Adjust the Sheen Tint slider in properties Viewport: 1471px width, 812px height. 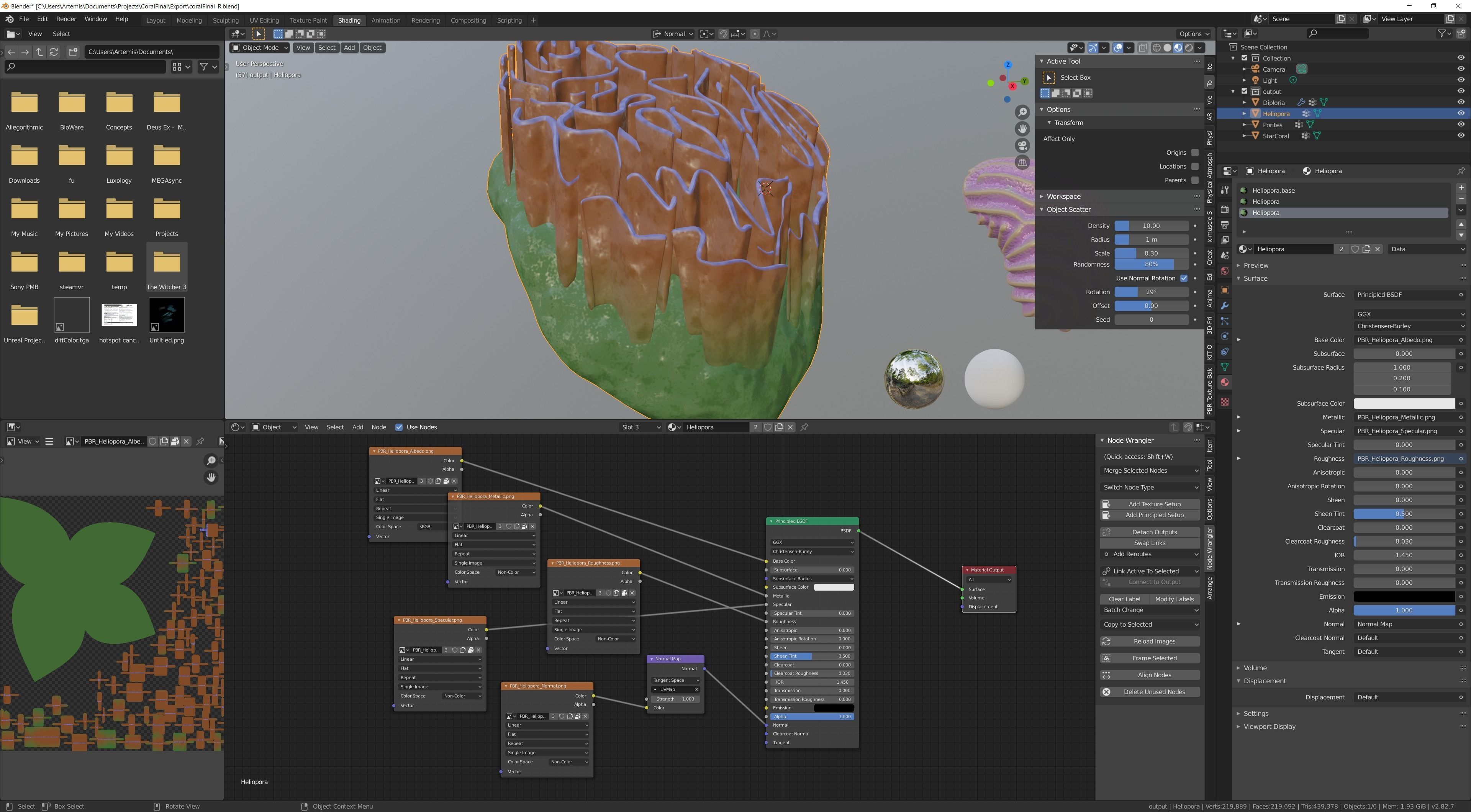(x=1404, y=514)
